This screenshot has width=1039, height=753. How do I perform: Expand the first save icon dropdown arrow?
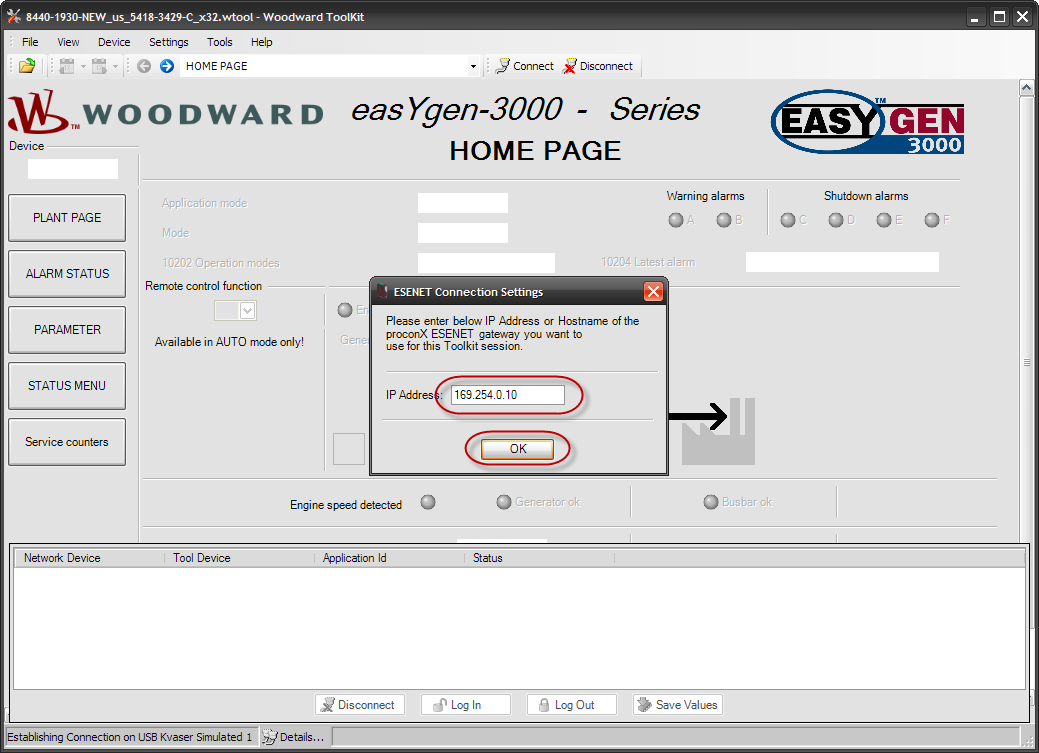[83, 66]
